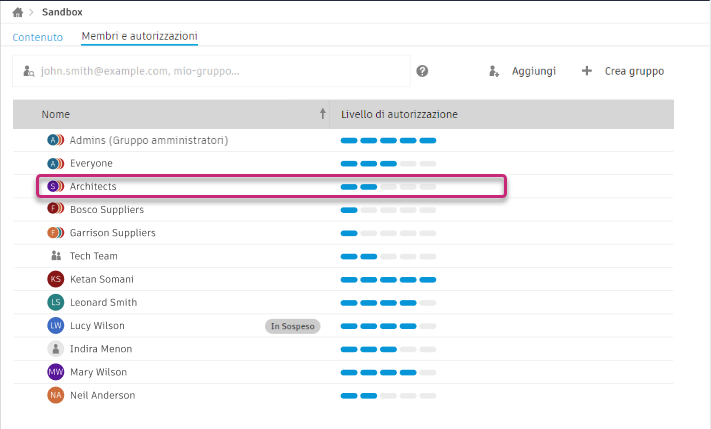The width and height of the screenshot is (711, 429).
Task: Select Membri e autorizzazioni tab
Action: pyautogui.click(x=140, y=36)
